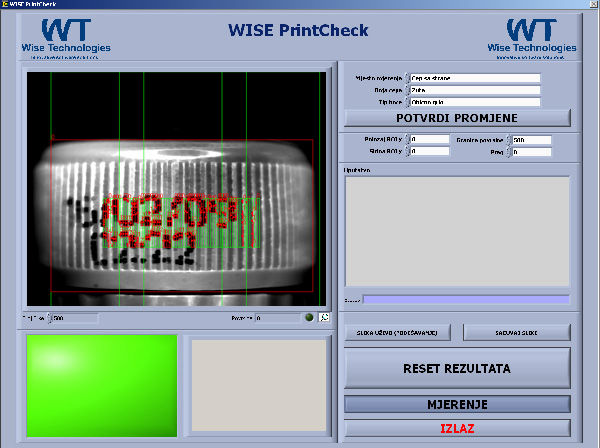Click the 500 field below the camera image

tap(75, 318)
